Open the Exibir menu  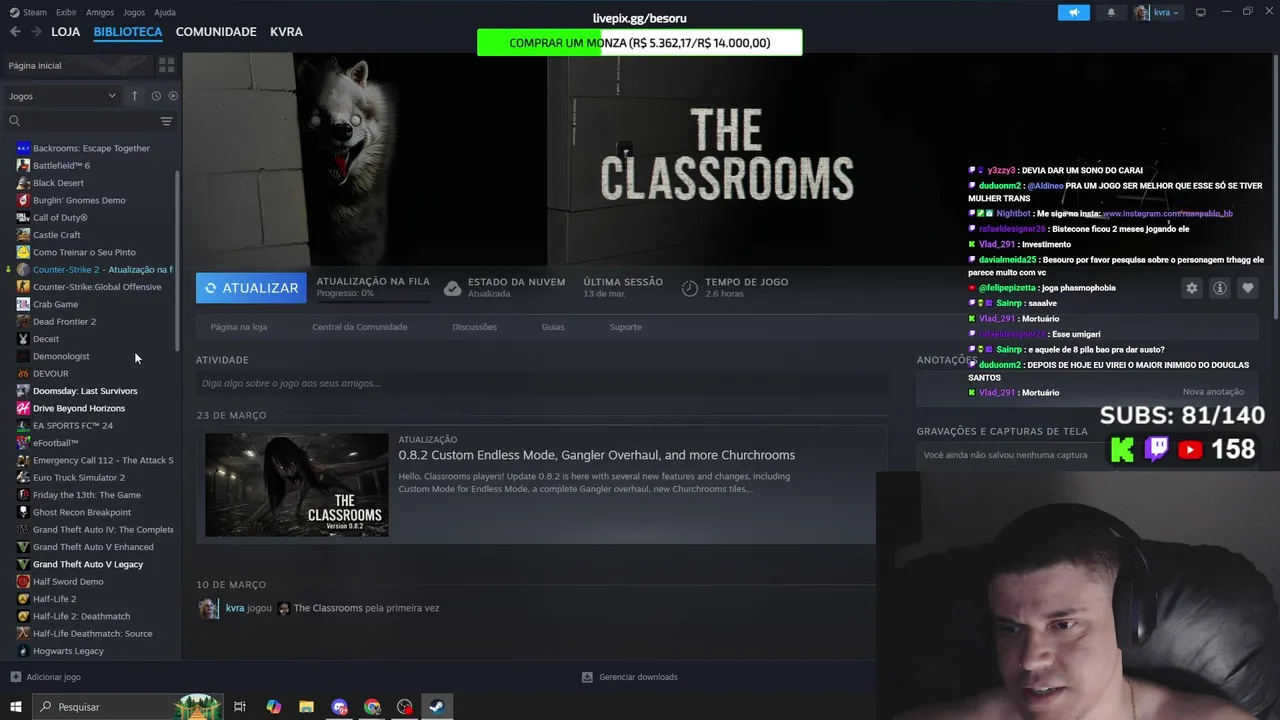[x=66, y=12]
